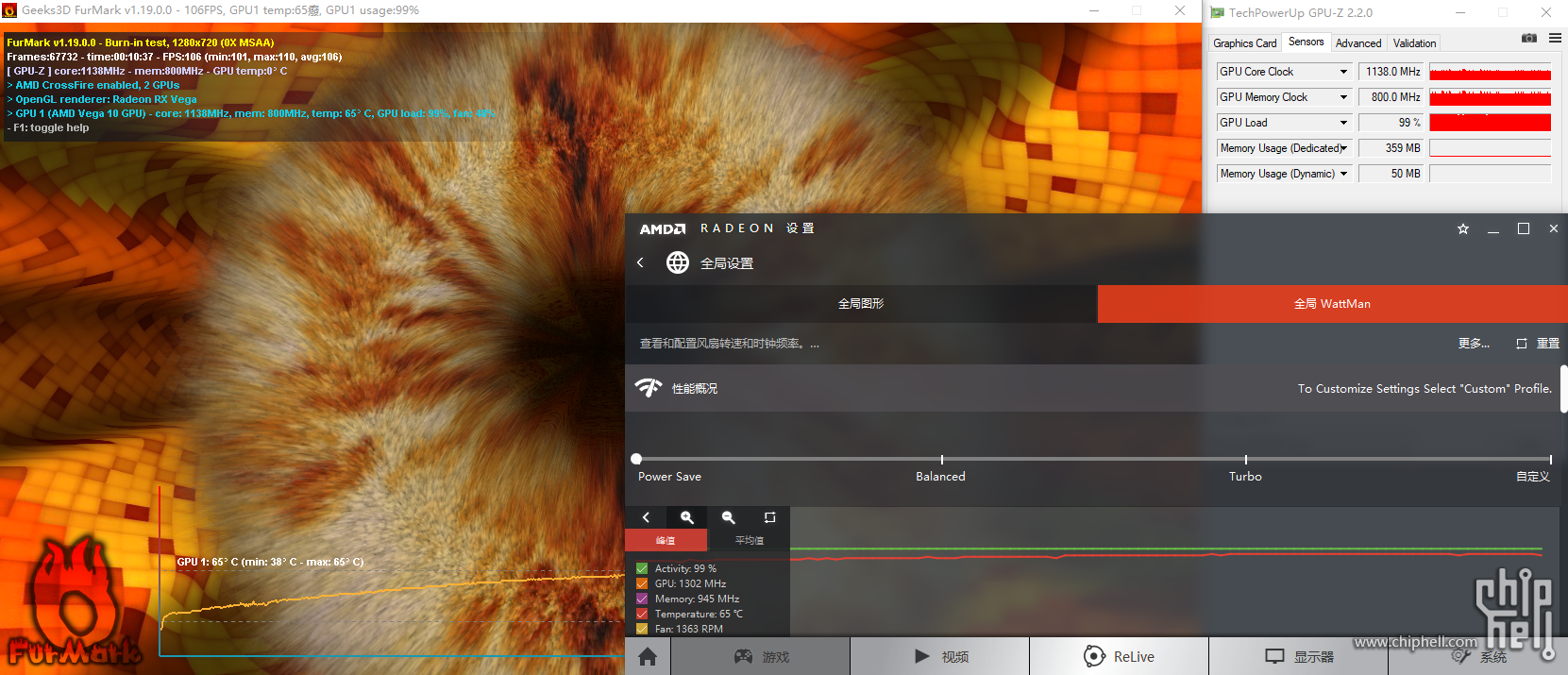
Task: Select the Sensors tab in GPU-Z
Action: [1306, 42]
